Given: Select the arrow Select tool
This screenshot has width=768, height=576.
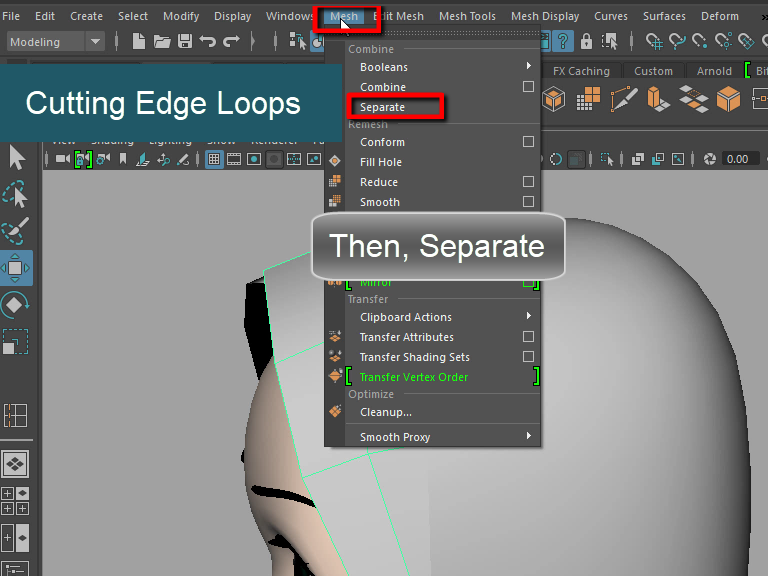Looking at the screenshot, I should point(17,158).
